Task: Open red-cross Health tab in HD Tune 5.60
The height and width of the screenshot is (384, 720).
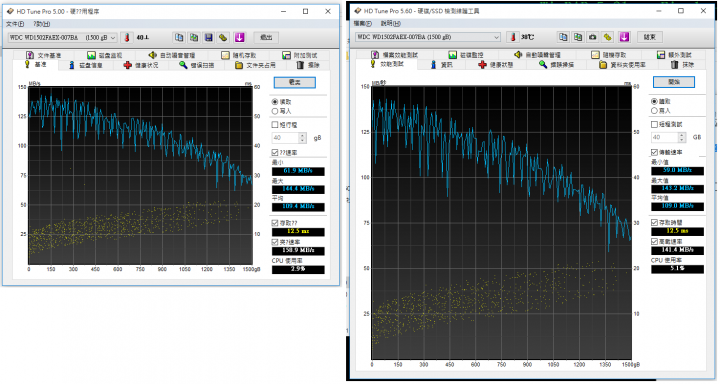Action: [496, 65]
